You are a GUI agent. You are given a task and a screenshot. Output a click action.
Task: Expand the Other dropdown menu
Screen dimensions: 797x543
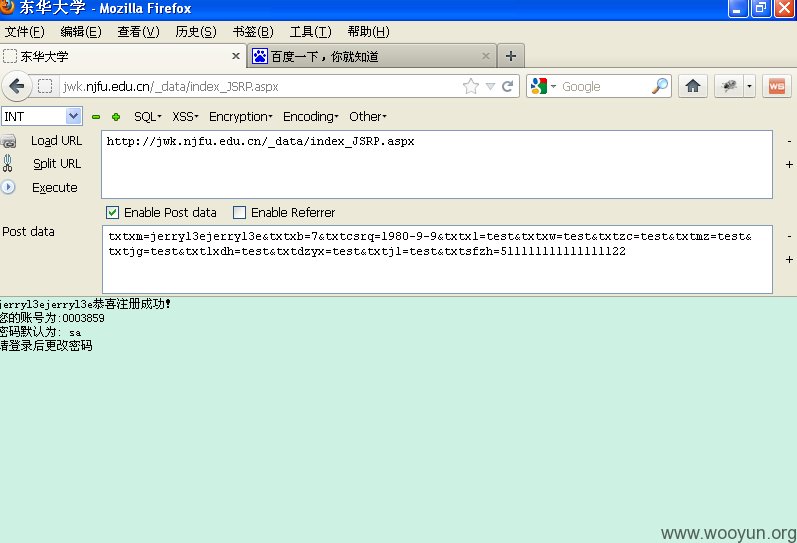[x=368, y=117]
